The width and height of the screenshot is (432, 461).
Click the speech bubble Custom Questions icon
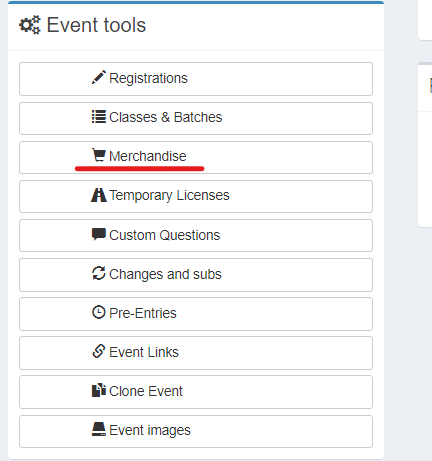[x=99, y=234]
